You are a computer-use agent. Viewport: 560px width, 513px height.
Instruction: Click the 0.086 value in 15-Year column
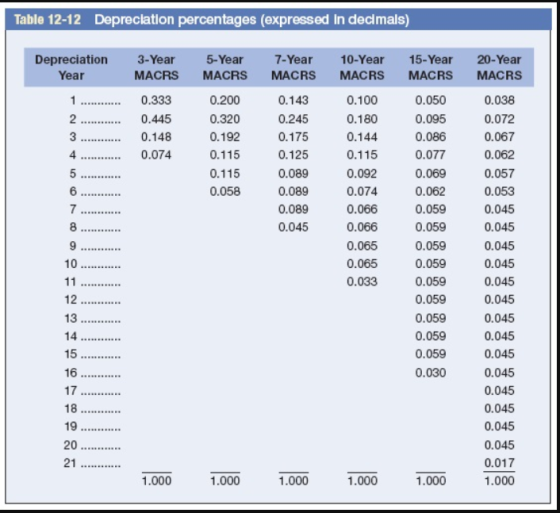click(x=430, y=137)
